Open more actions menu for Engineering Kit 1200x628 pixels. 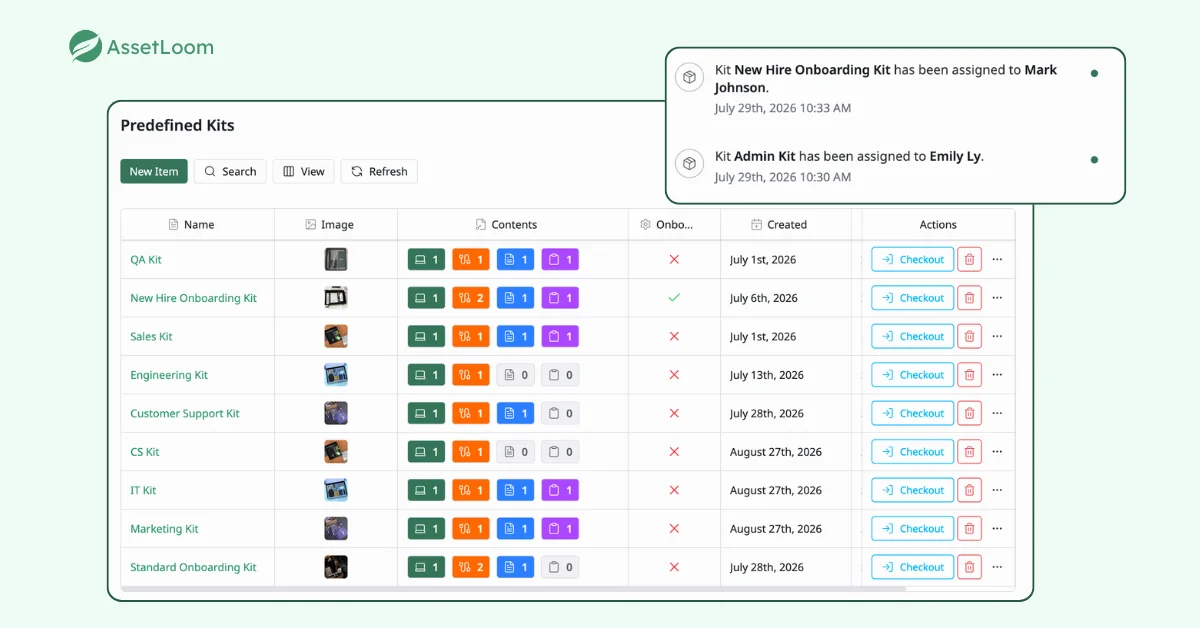tap(997, 375)
